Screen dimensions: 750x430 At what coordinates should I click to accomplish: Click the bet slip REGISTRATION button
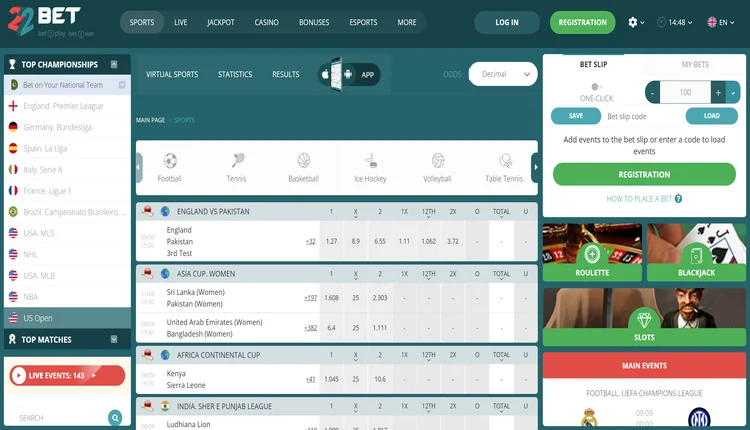[644, 174]
